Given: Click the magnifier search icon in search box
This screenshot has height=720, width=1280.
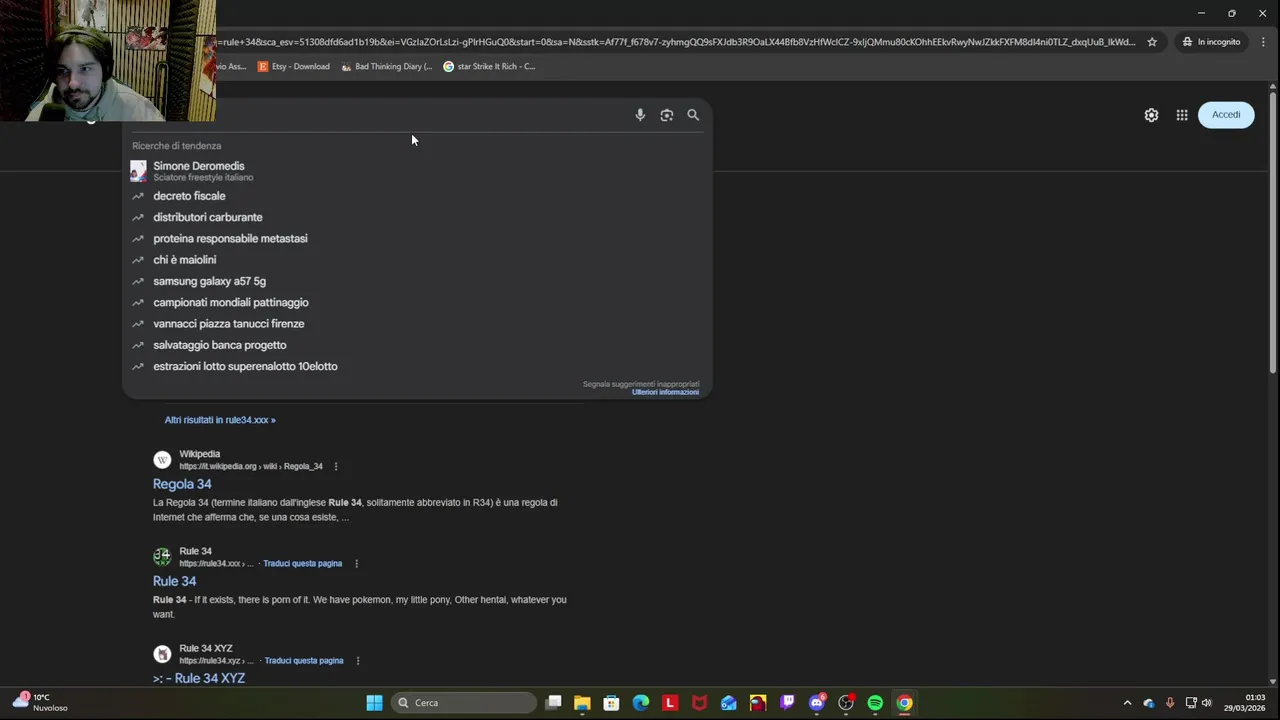Looking at the screenshot, I should pos(693,115).
